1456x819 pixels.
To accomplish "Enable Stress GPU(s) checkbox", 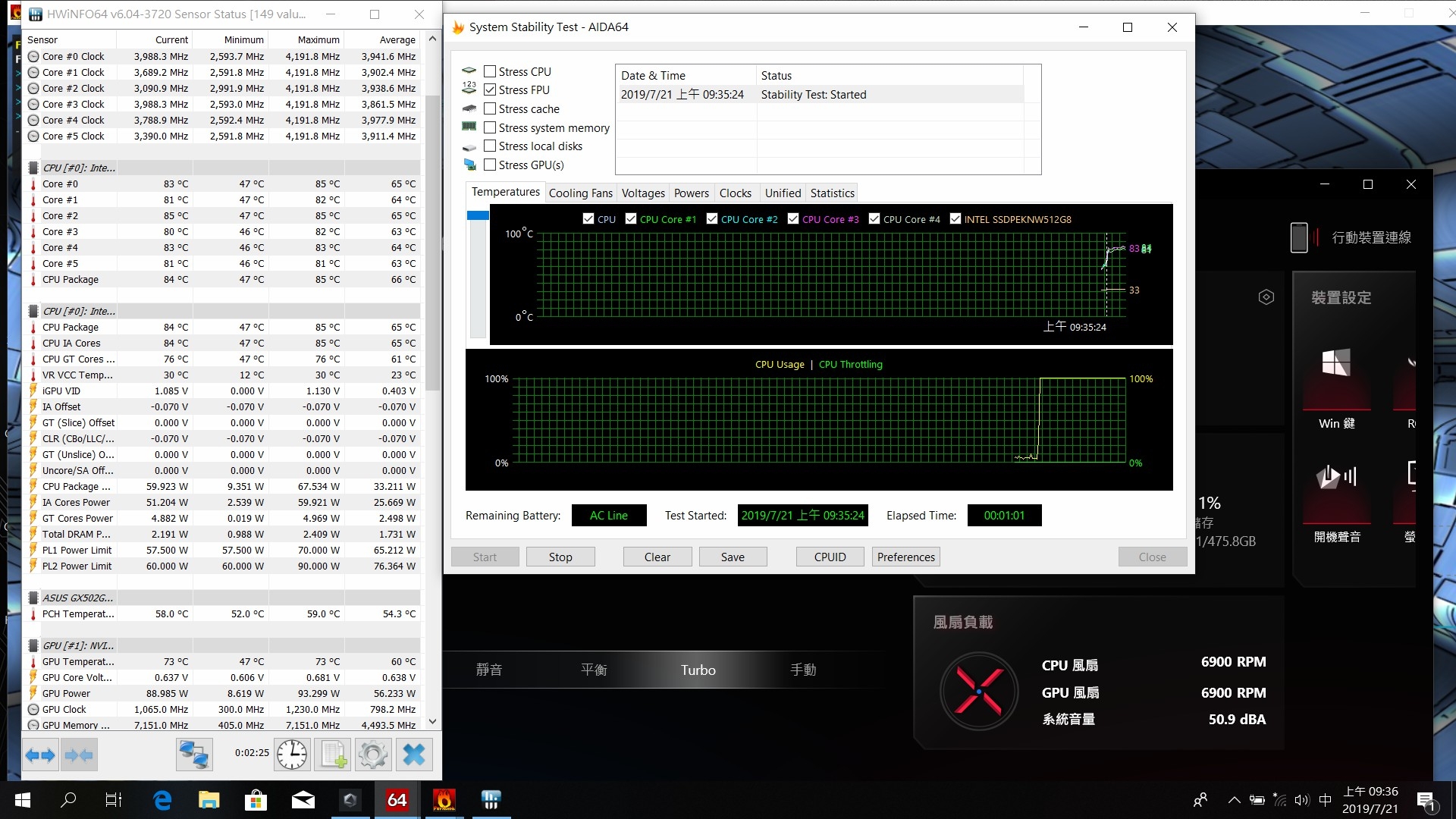I will 490,165.
